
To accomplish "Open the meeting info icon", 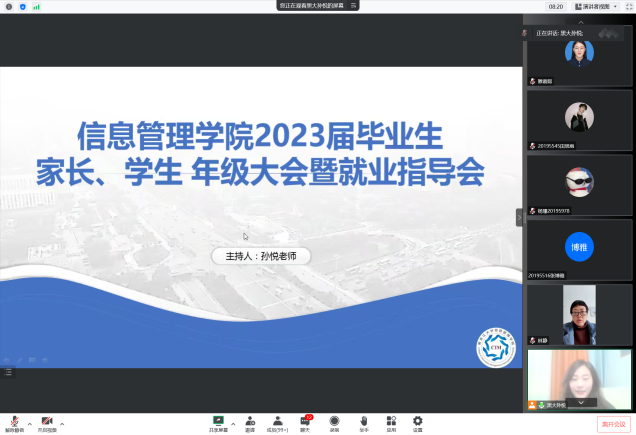I will point(8,6).
